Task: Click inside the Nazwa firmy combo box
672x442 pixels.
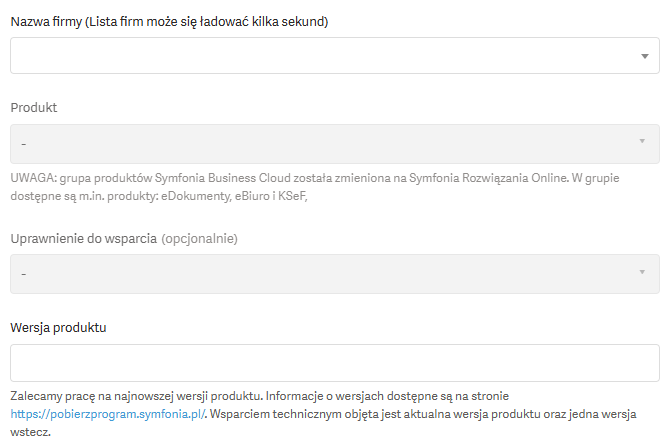Action: click(335, 55)
